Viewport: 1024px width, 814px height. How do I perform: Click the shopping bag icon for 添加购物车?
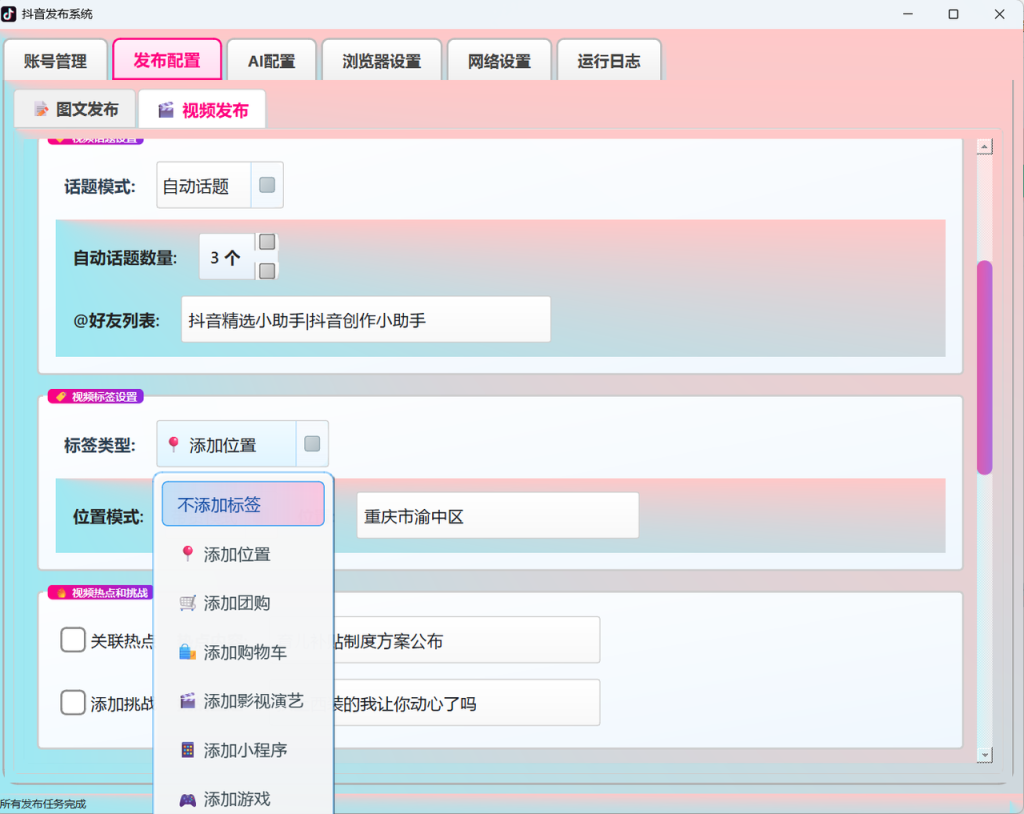click(187, 652)
